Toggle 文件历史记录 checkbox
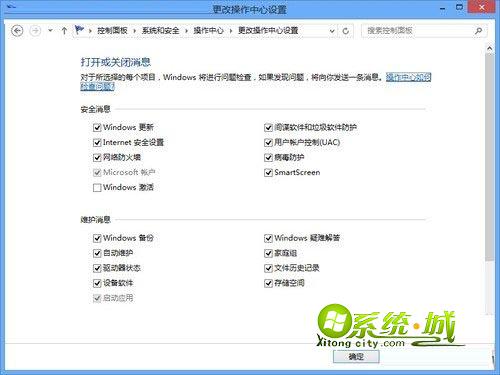500x375 pixels. point(268,268)
